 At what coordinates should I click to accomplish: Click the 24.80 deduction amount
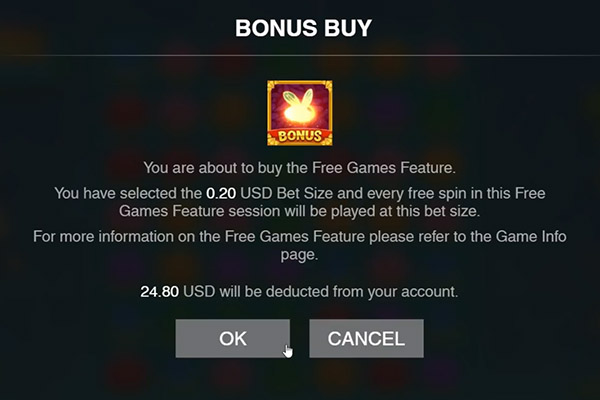coord(160,292)
